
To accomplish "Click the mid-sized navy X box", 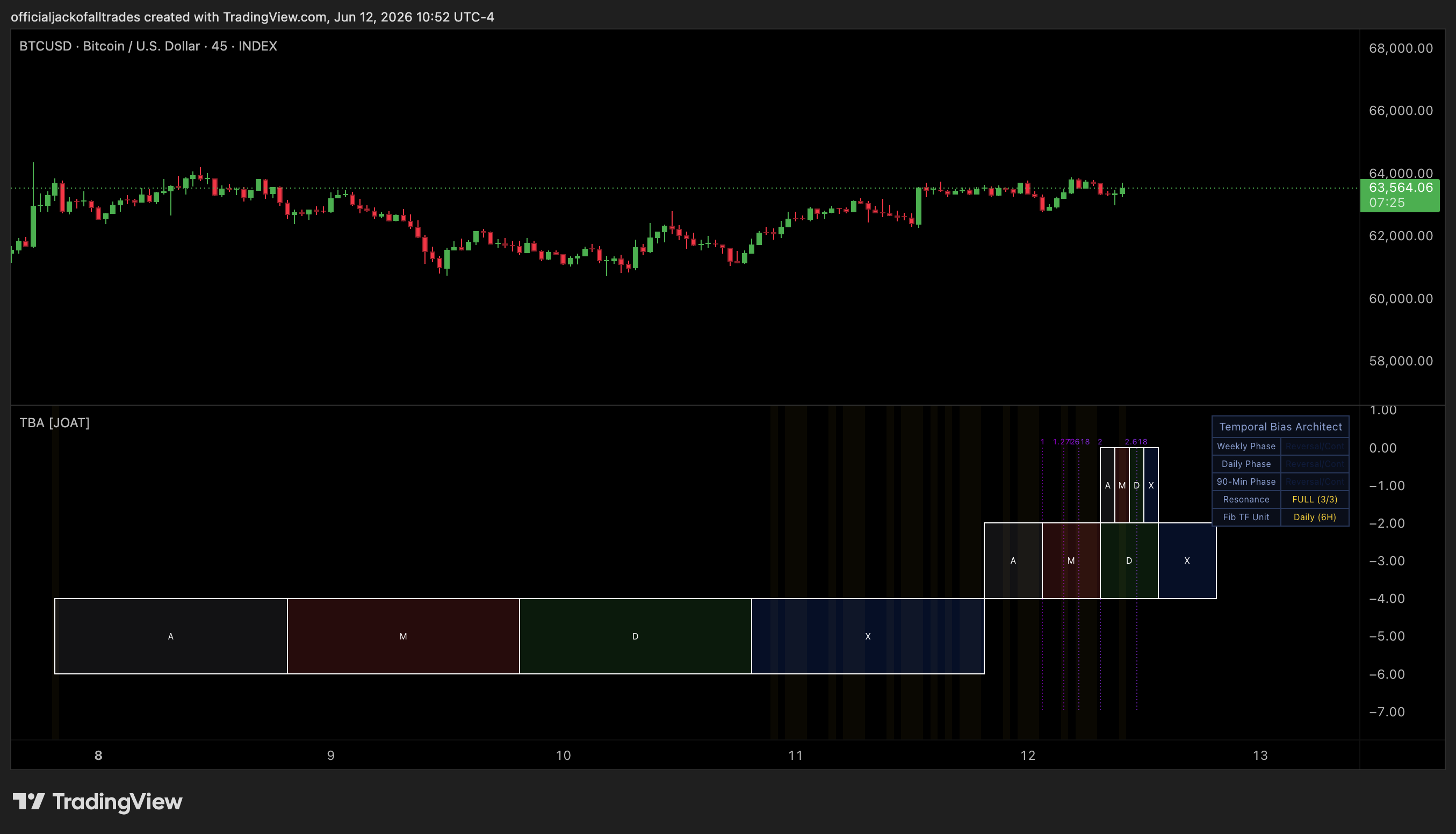I will click(x=1187, y=561).
